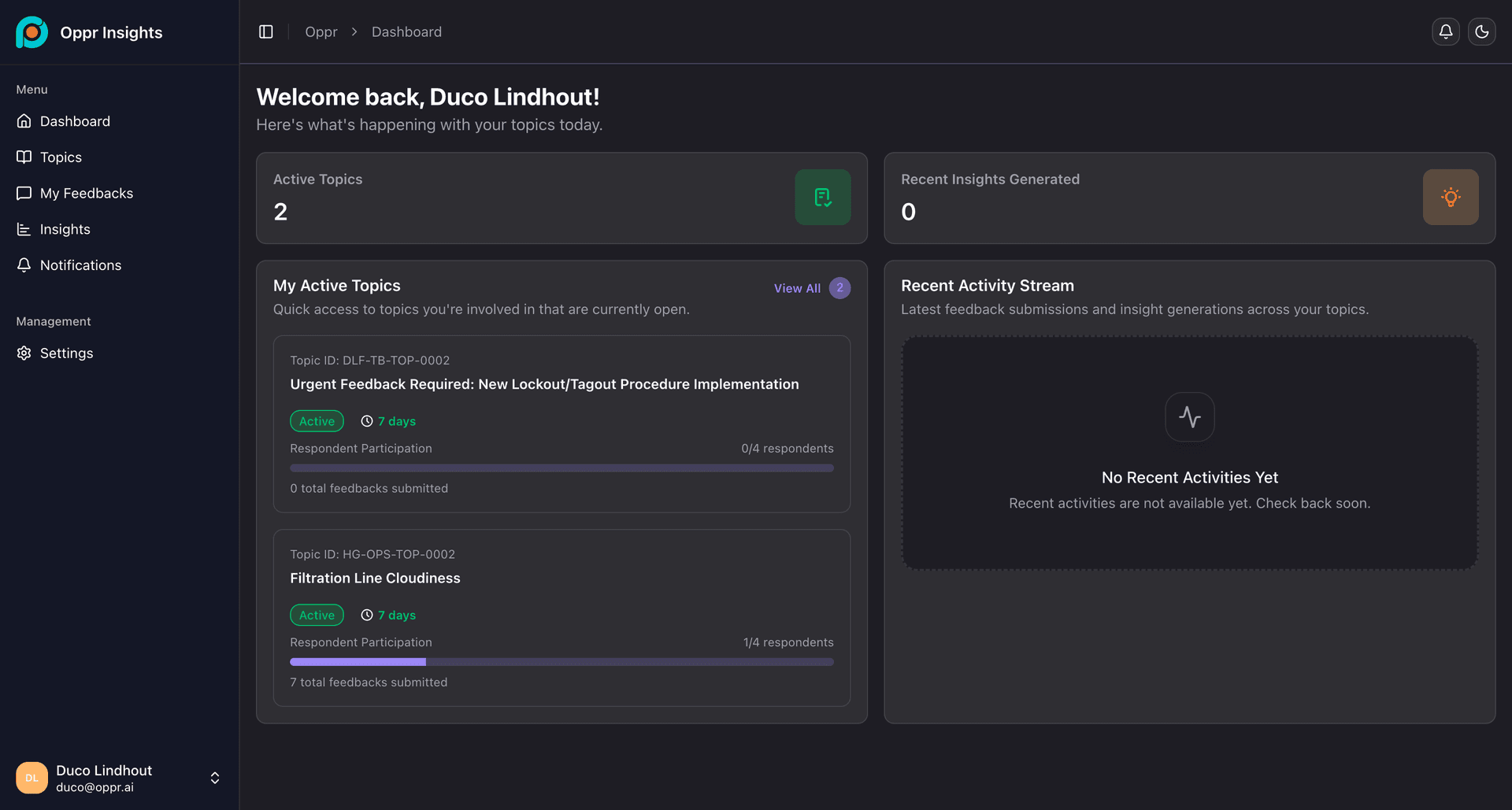Screen dimensions: 1512x810
Task: Click the activity pulse icon
Action: tap(1189, 416)
